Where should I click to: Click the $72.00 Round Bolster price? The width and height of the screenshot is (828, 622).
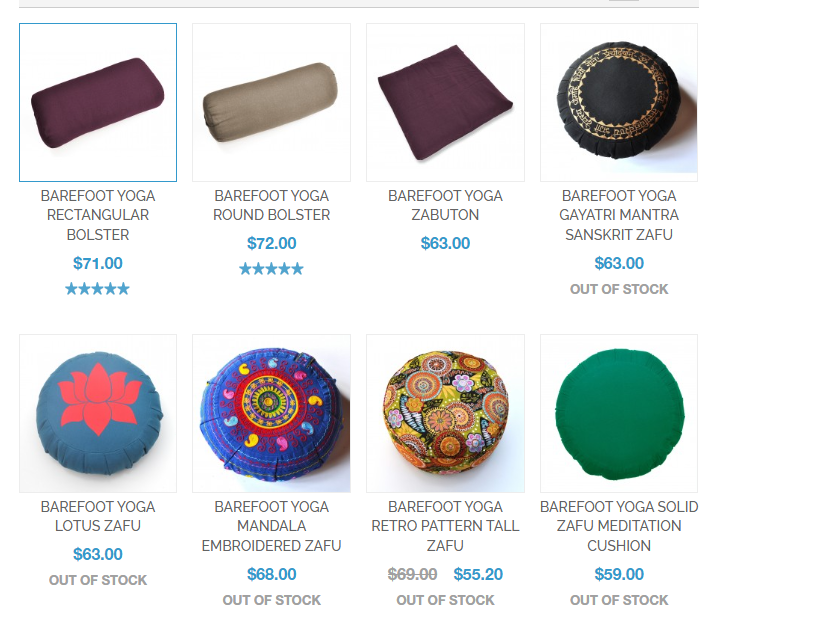(271, 243)
